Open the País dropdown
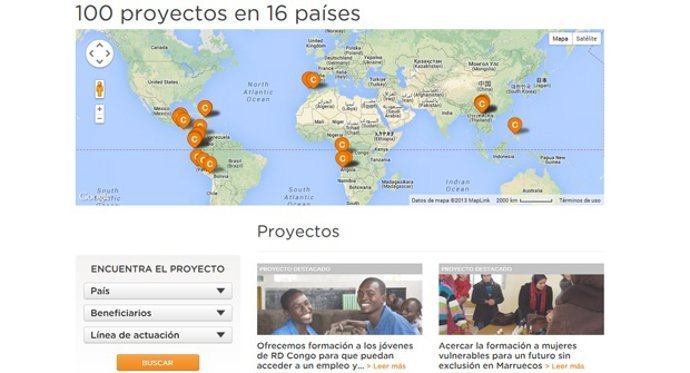This screenshot has width=690, height=373. tap(158, 291)
